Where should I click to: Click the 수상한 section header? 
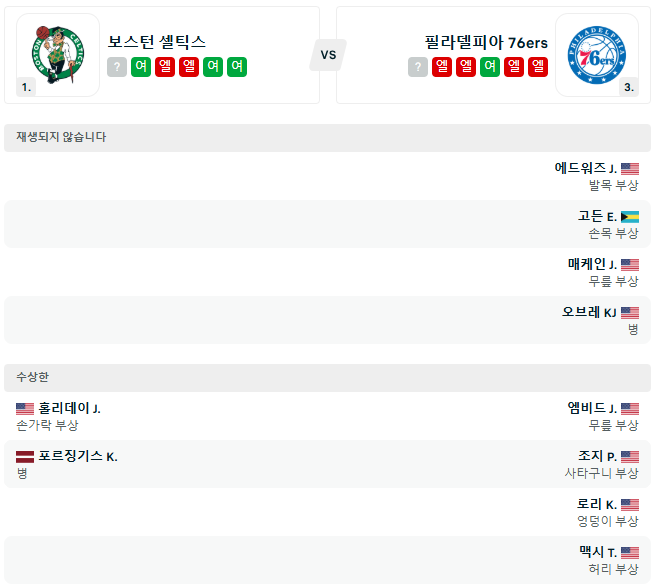(x=33, y=377)
